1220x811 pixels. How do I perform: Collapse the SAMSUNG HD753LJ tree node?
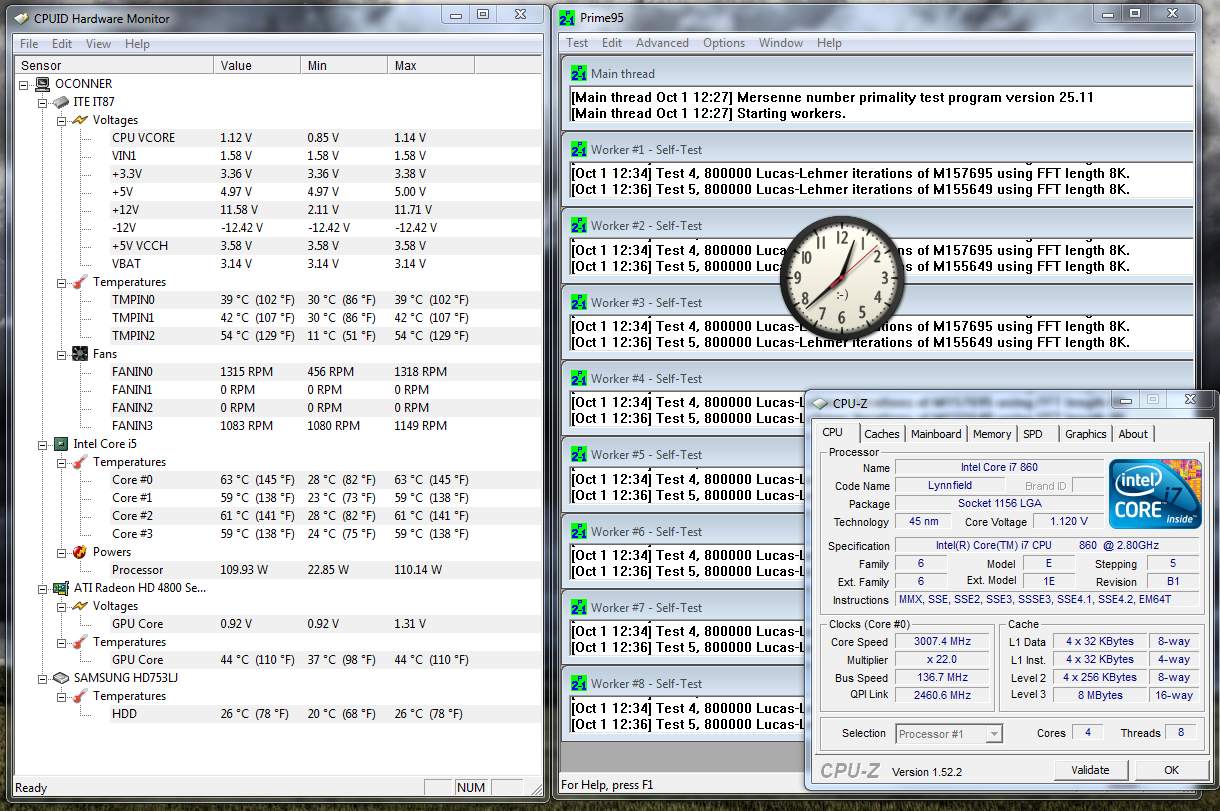pos(42,678)
